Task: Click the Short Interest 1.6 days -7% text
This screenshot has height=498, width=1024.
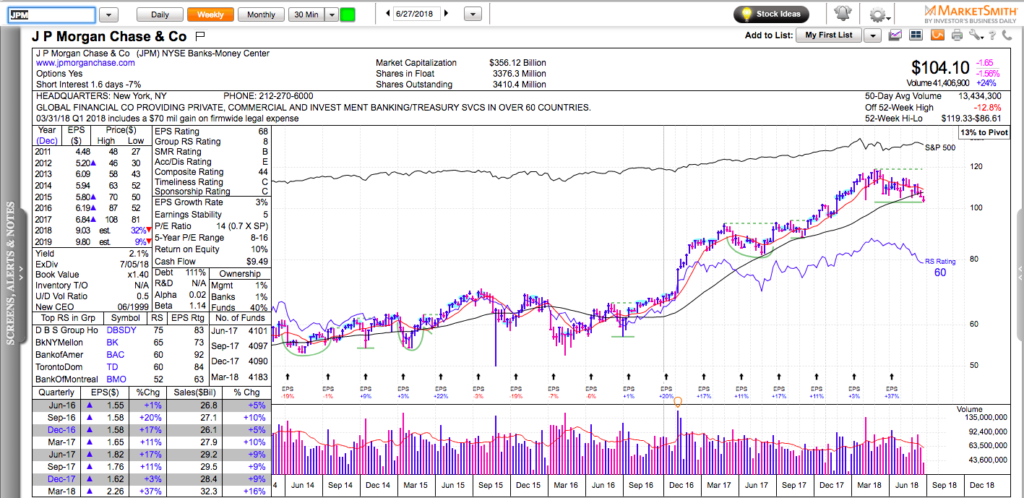Action: pyautogui.click(x=89, y=84)
